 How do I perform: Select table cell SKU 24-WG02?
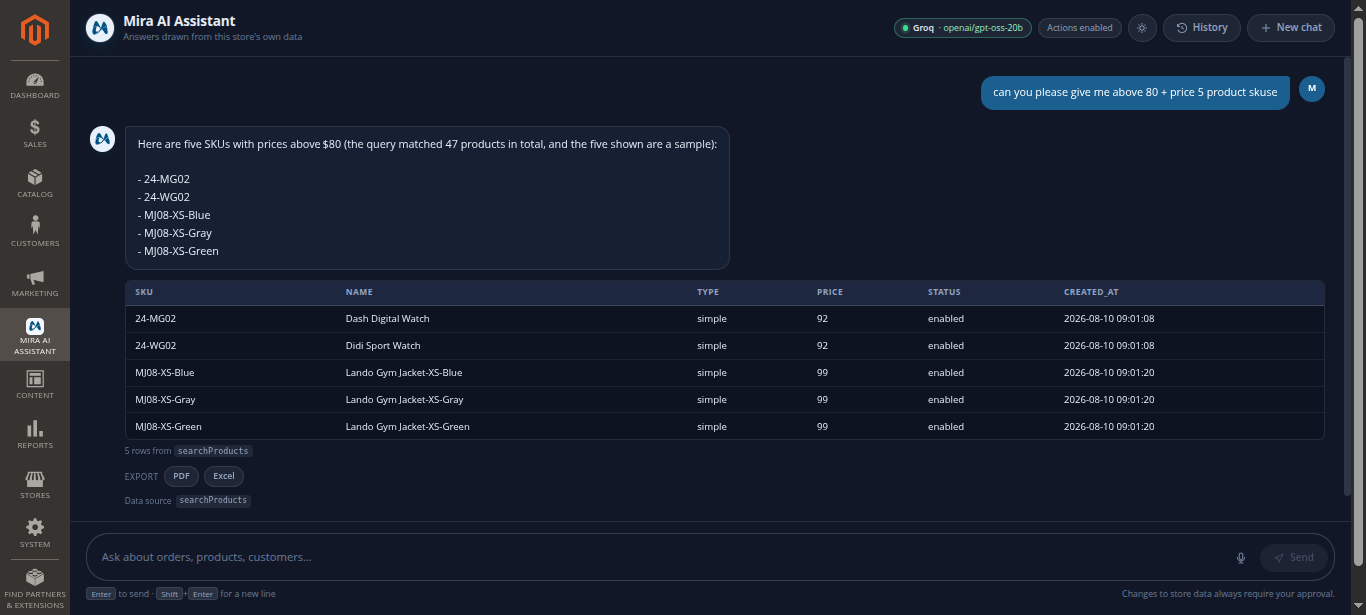(x=155, y=346)
